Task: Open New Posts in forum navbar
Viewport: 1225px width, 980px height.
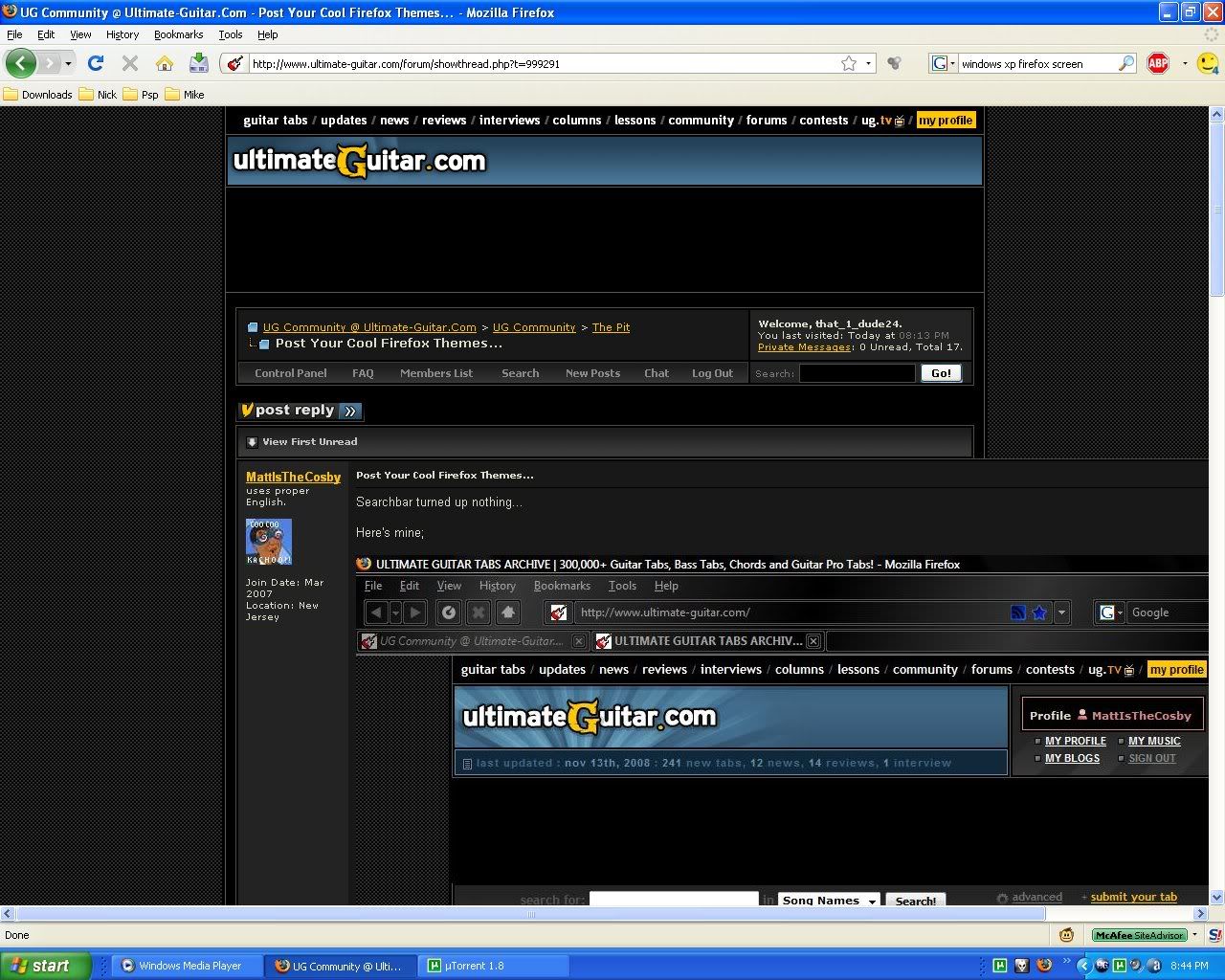Action: click(x=592, y=373)
